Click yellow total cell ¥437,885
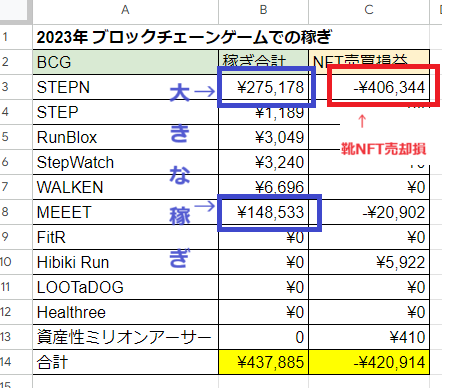The image size is (457, 388). coord(263,362)
